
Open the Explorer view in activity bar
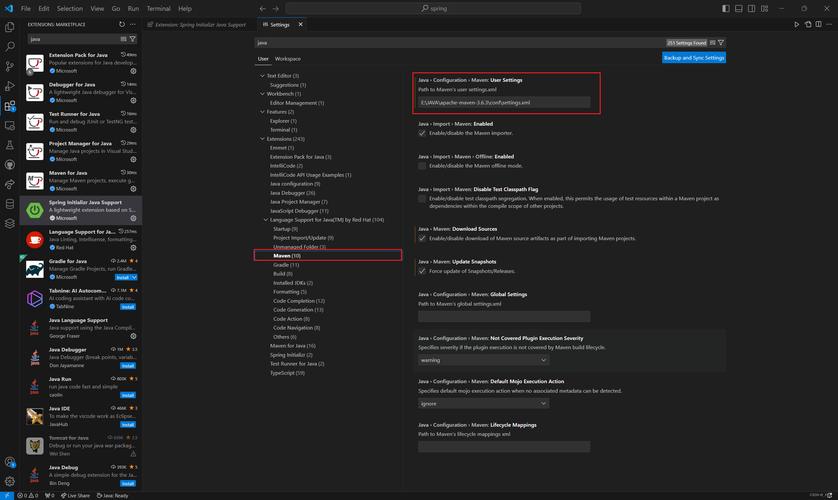coord(10,28)
